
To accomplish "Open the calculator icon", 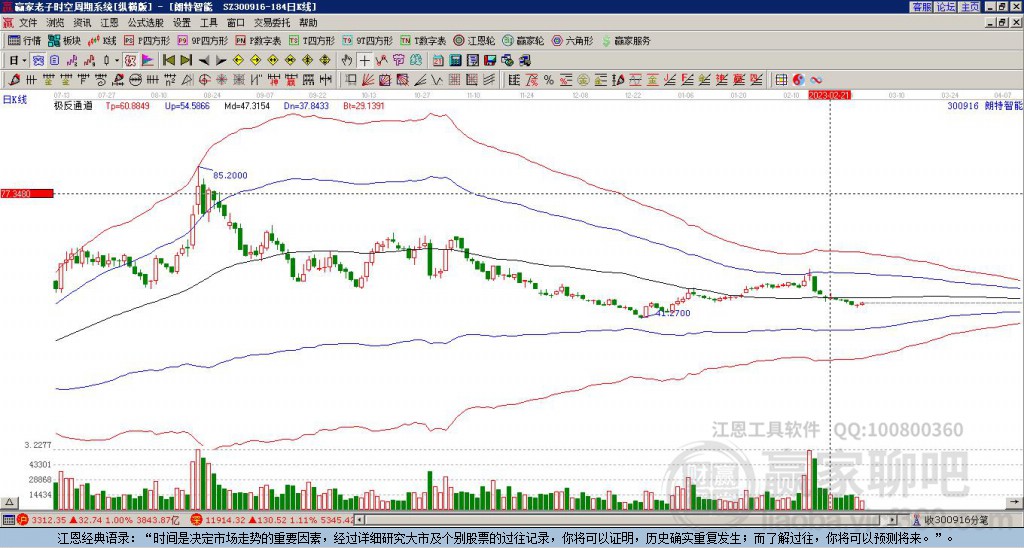I will [x=456, y=61].
